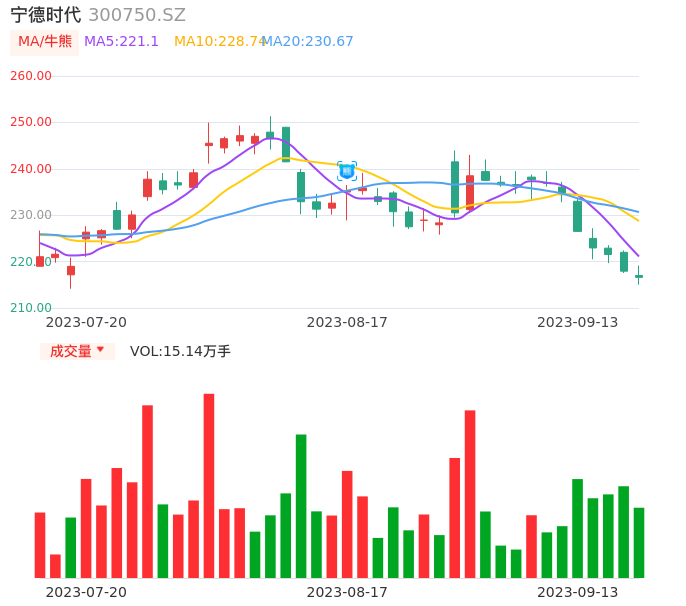This screenshot has width=686, height=606.
Task: Click the 230.00 price axis label
Action: coord(31,215)
